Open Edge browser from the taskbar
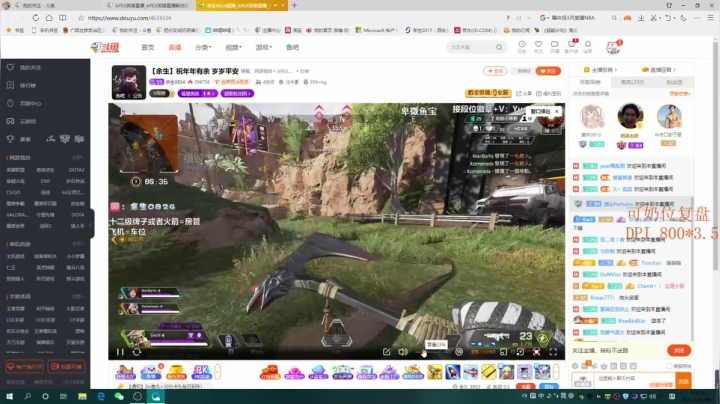The image size is (720, 404). [x=101, y=396]
